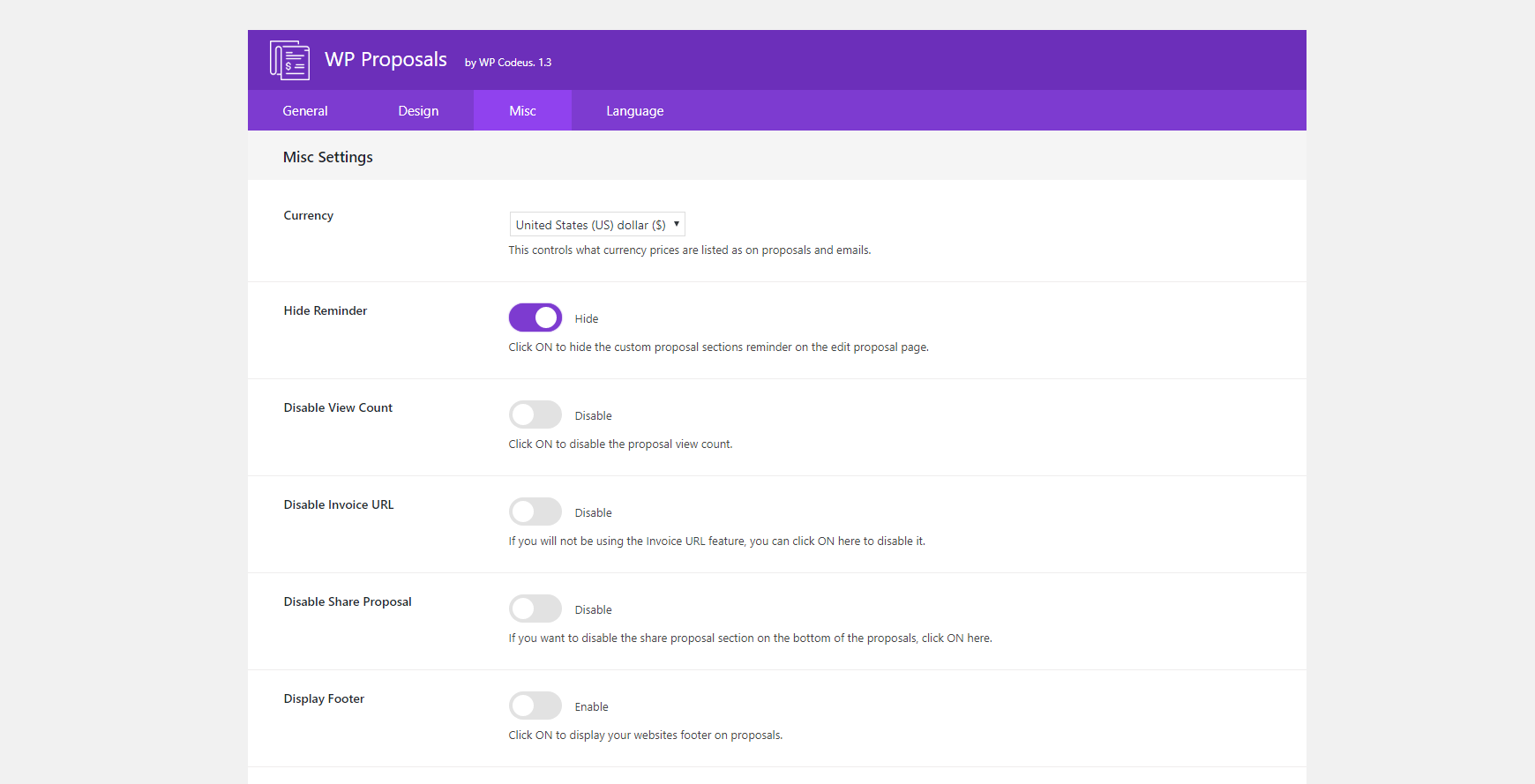Screen dimensions: 1535x784
Task: Click the Display Footer label
Action: click(324, 698)
